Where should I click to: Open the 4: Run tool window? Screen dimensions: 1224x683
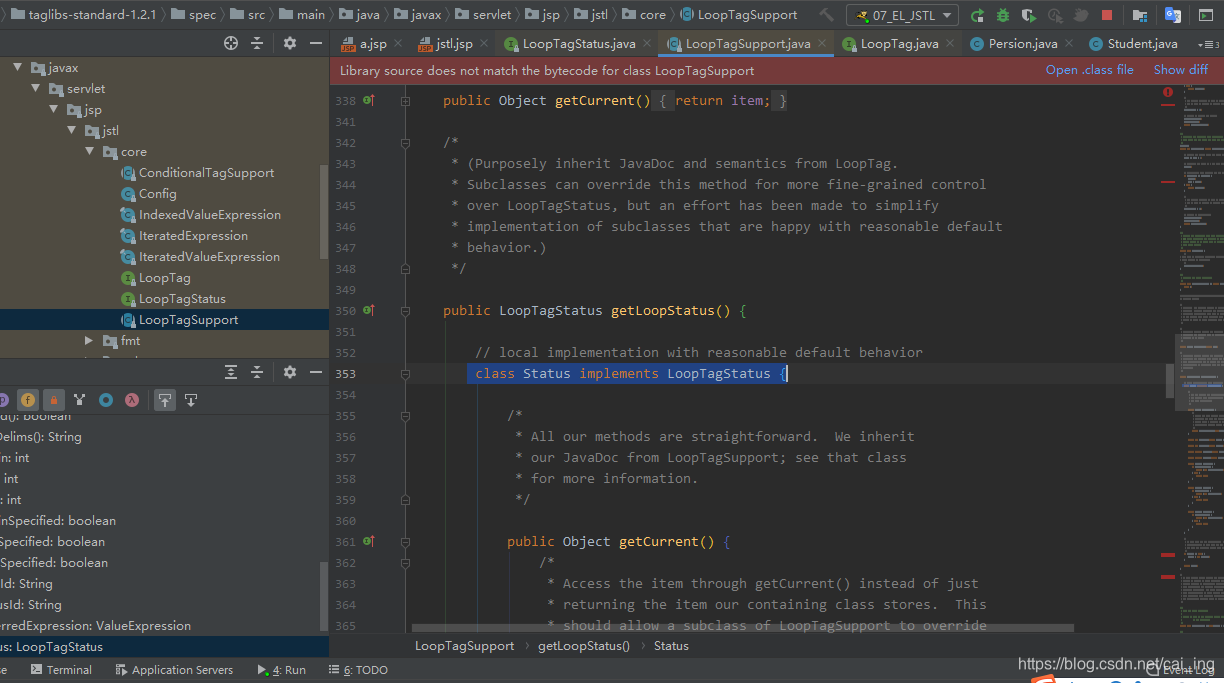[282, 670]
